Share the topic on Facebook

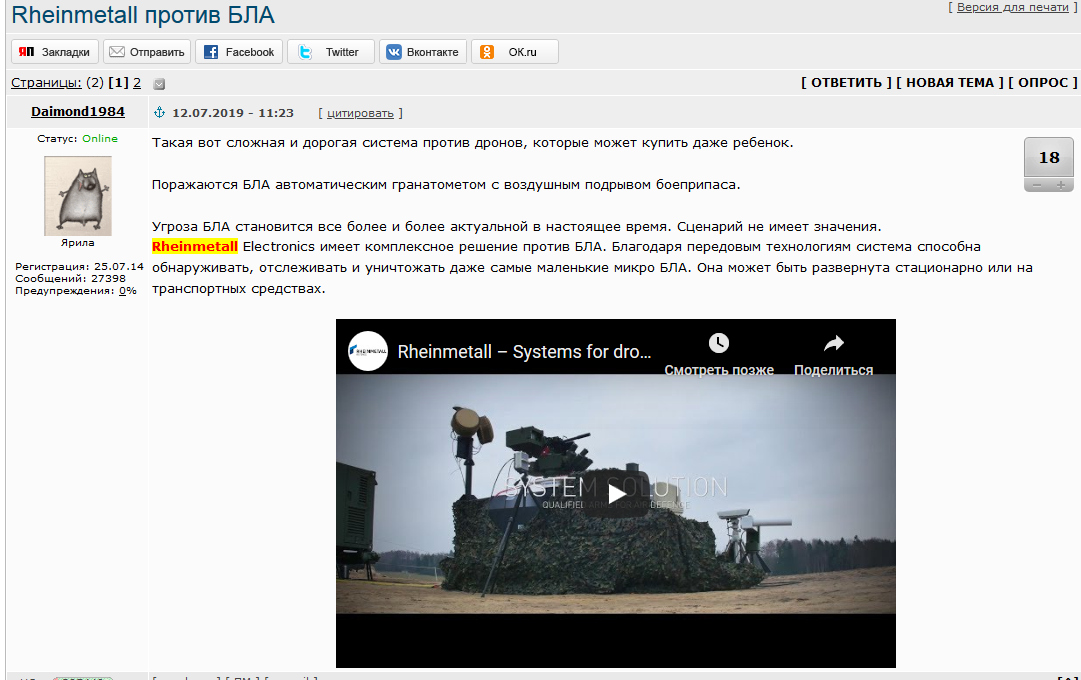pos(239,52)
